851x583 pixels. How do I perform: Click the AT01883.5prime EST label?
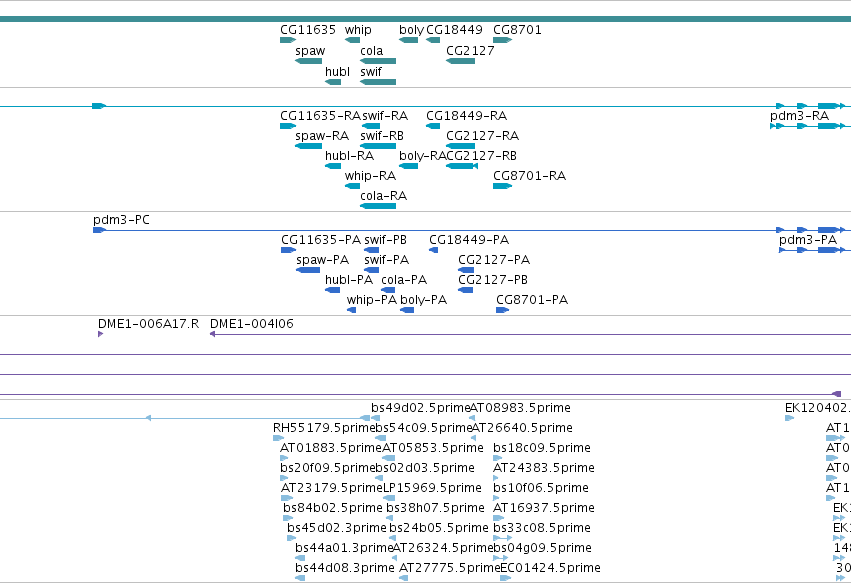pos(331,448)
